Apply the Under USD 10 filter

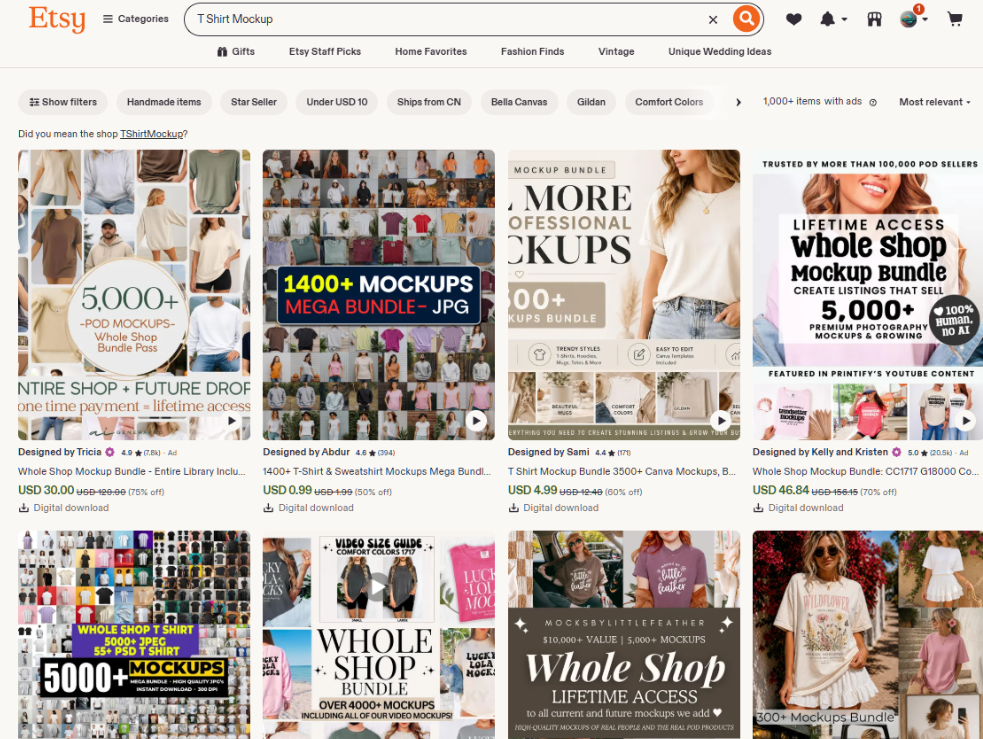(x=337, y=102)
